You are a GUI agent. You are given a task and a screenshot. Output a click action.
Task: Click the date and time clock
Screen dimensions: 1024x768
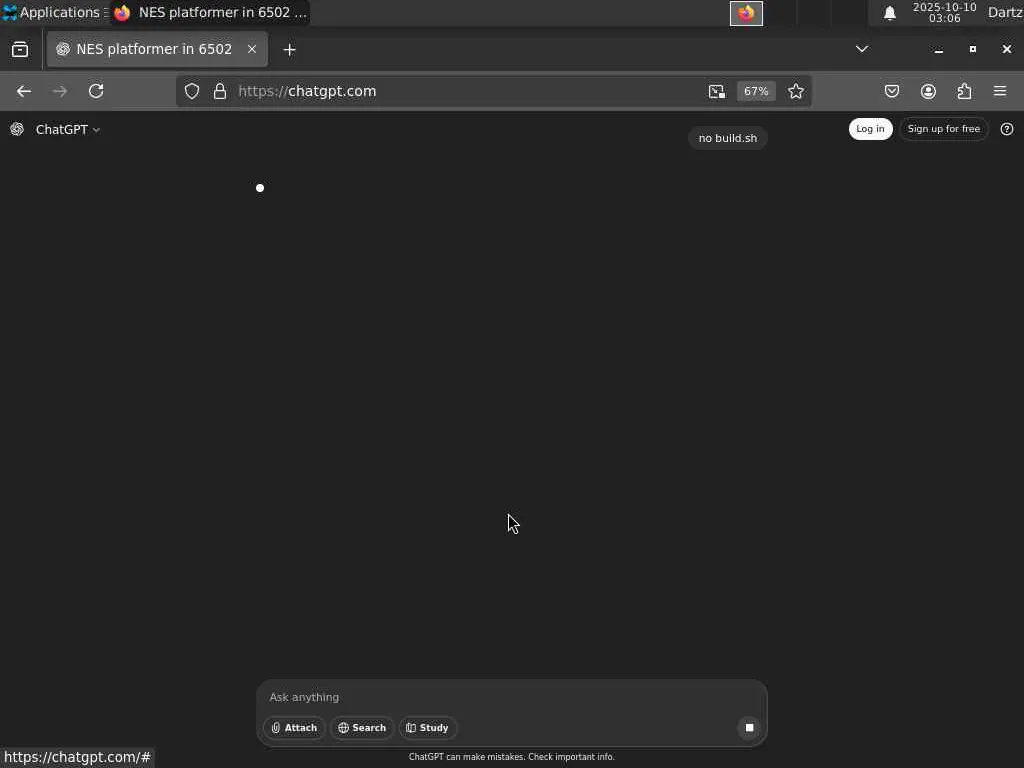944,12
